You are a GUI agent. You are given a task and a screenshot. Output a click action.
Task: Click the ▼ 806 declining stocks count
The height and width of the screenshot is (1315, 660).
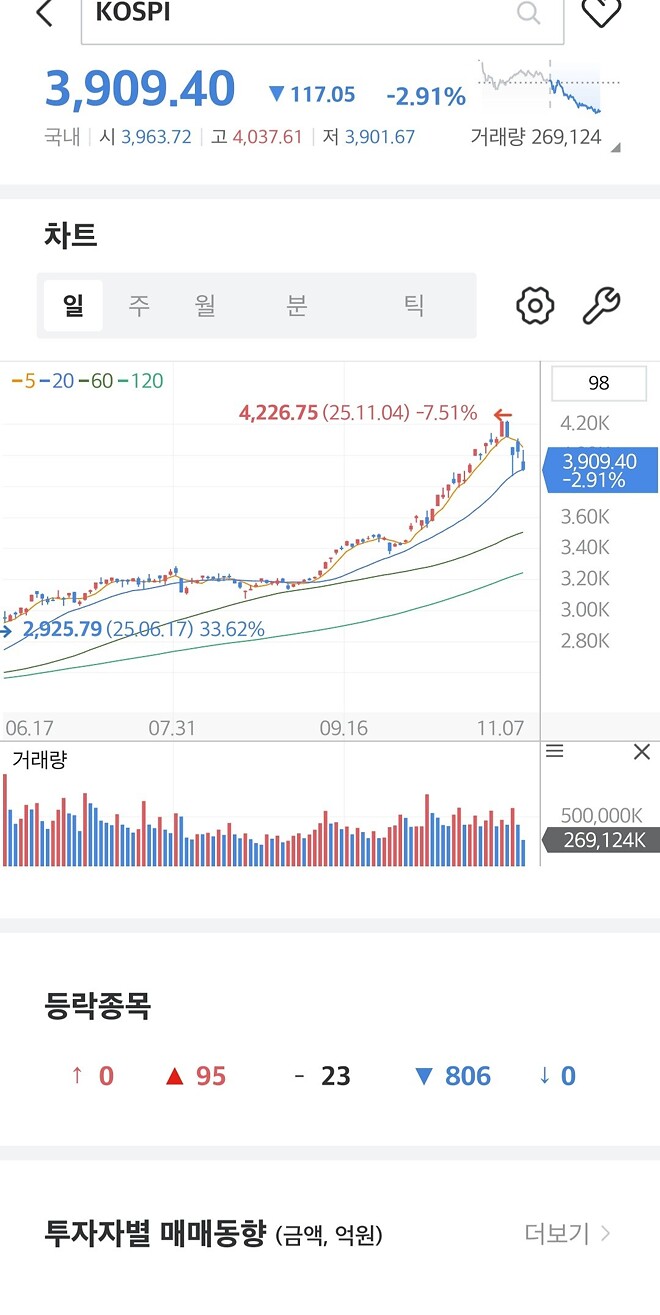(x=450, y=1075)
